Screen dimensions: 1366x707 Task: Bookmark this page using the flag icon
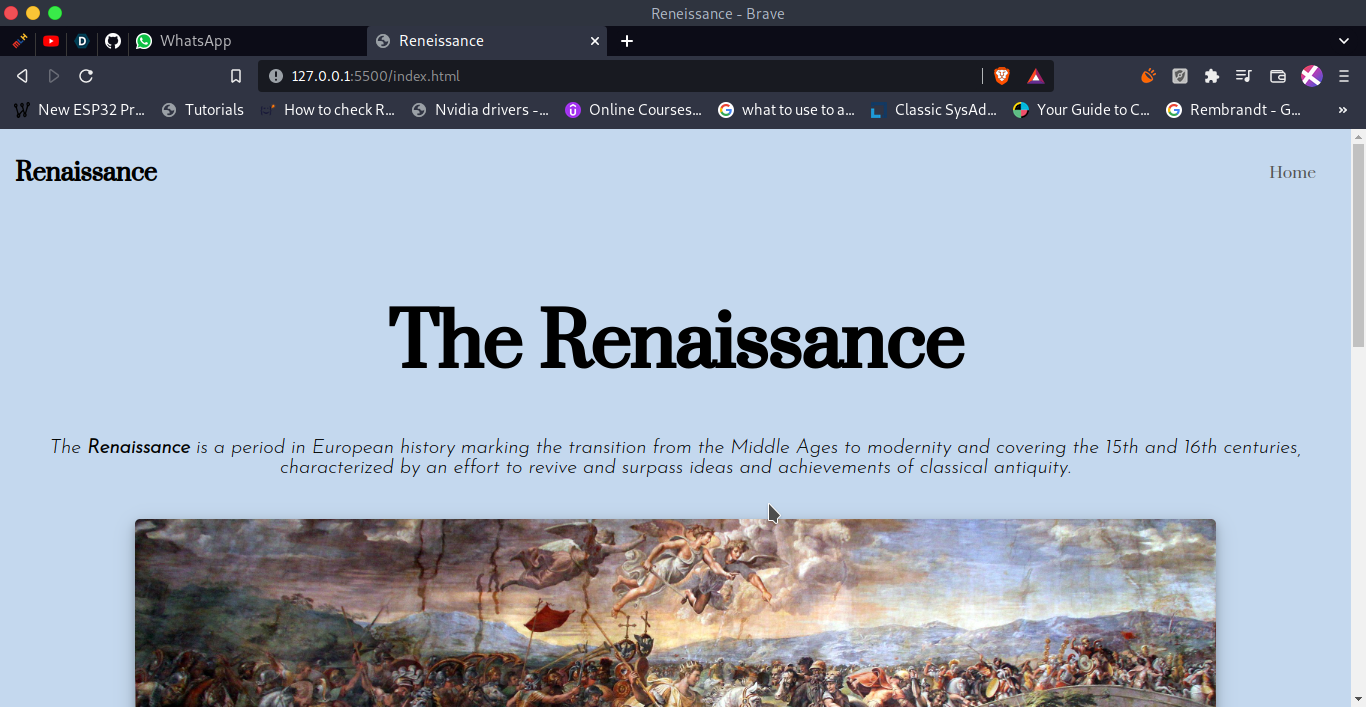235,75
